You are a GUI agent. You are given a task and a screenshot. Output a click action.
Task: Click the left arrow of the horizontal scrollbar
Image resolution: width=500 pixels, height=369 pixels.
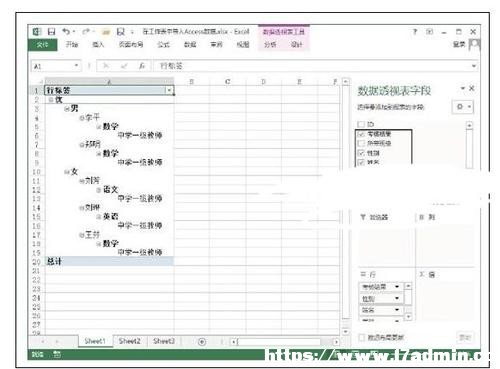[233, 342]
